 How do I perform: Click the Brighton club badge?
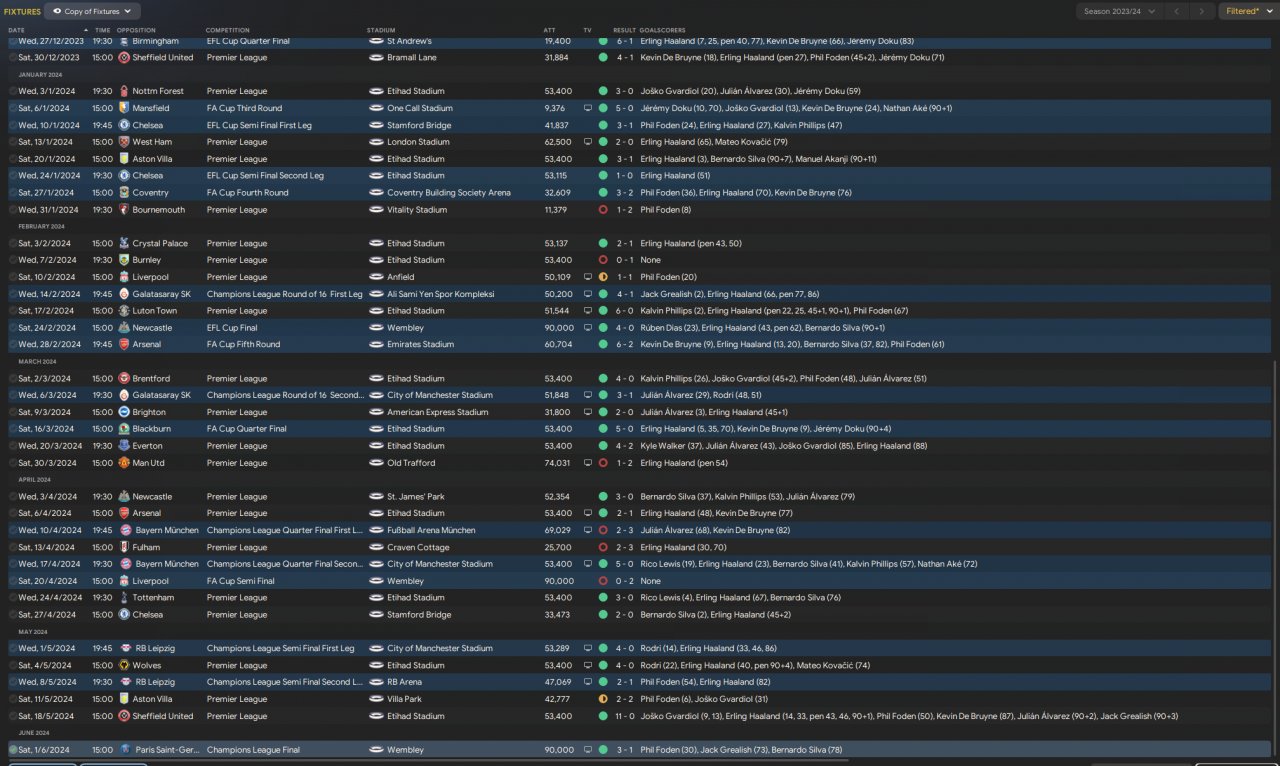(124, 412)
